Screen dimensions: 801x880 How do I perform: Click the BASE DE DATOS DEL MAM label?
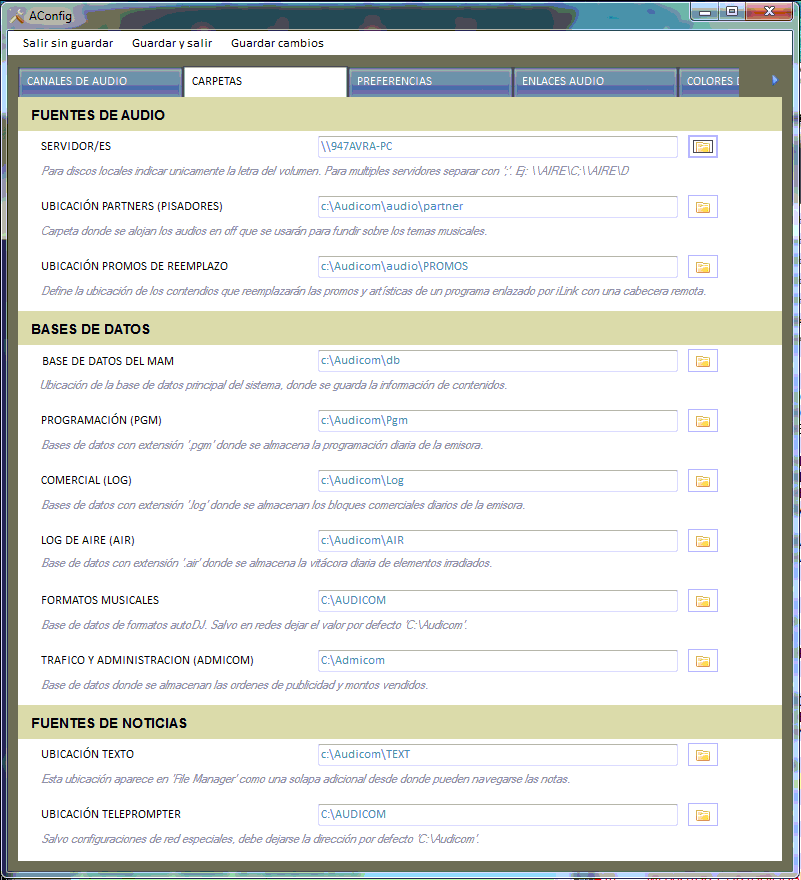108,361
